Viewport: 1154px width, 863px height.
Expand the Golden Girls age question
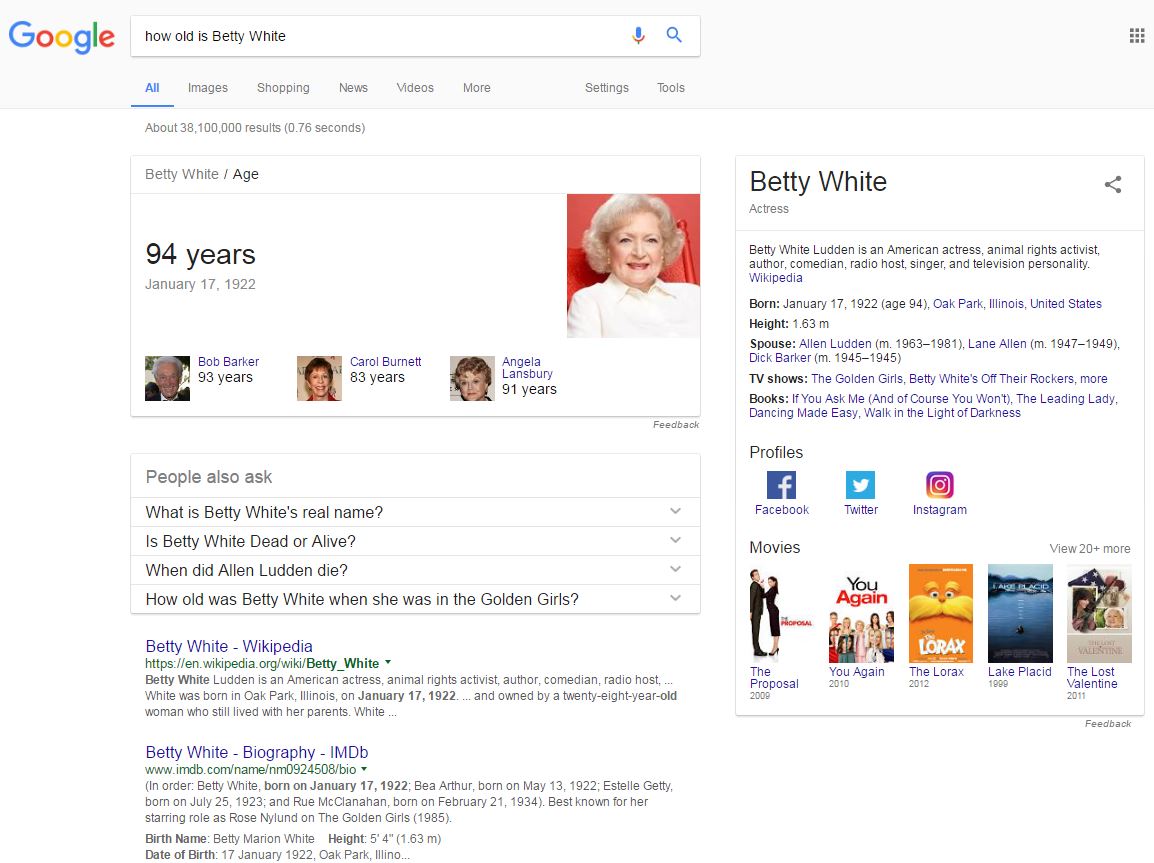(415, 599)
